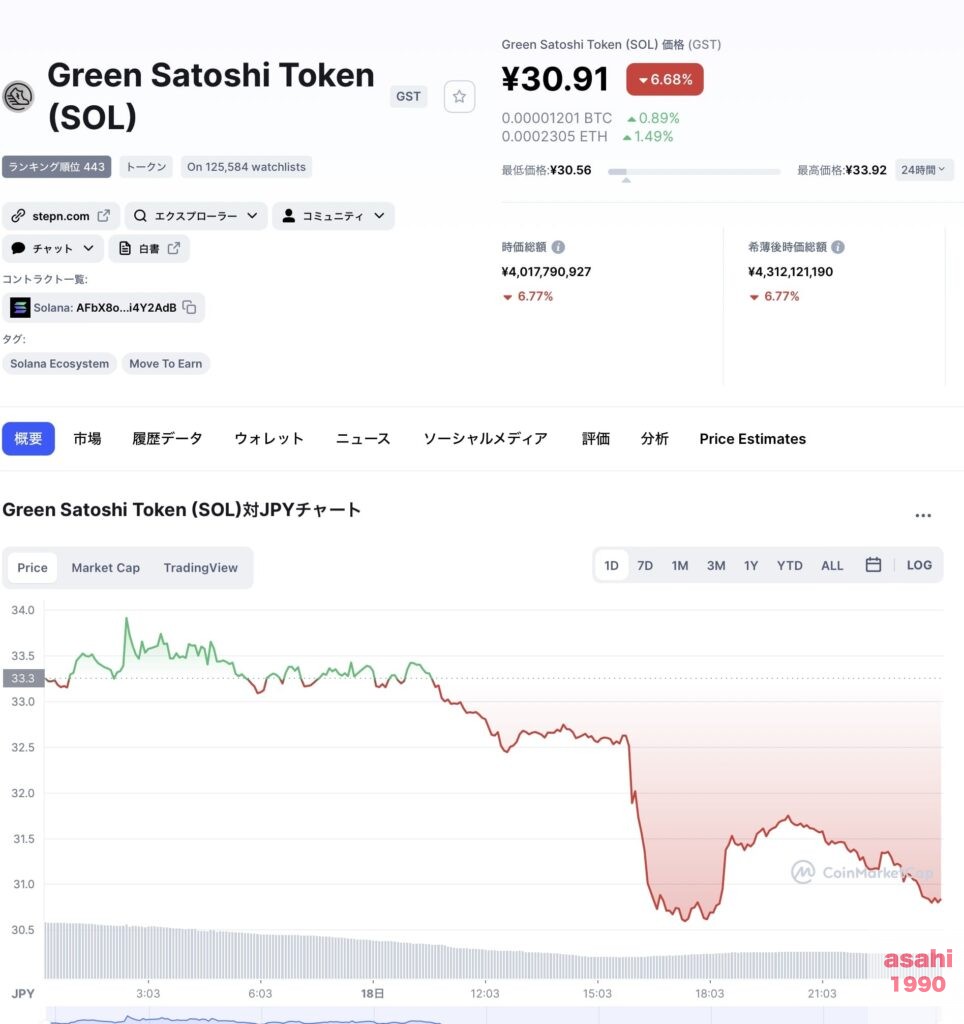This screenshot has width=964, height=1024.
Task: Select the 7D chart time range
Action: pyautogui.click(x=645, y=566)
